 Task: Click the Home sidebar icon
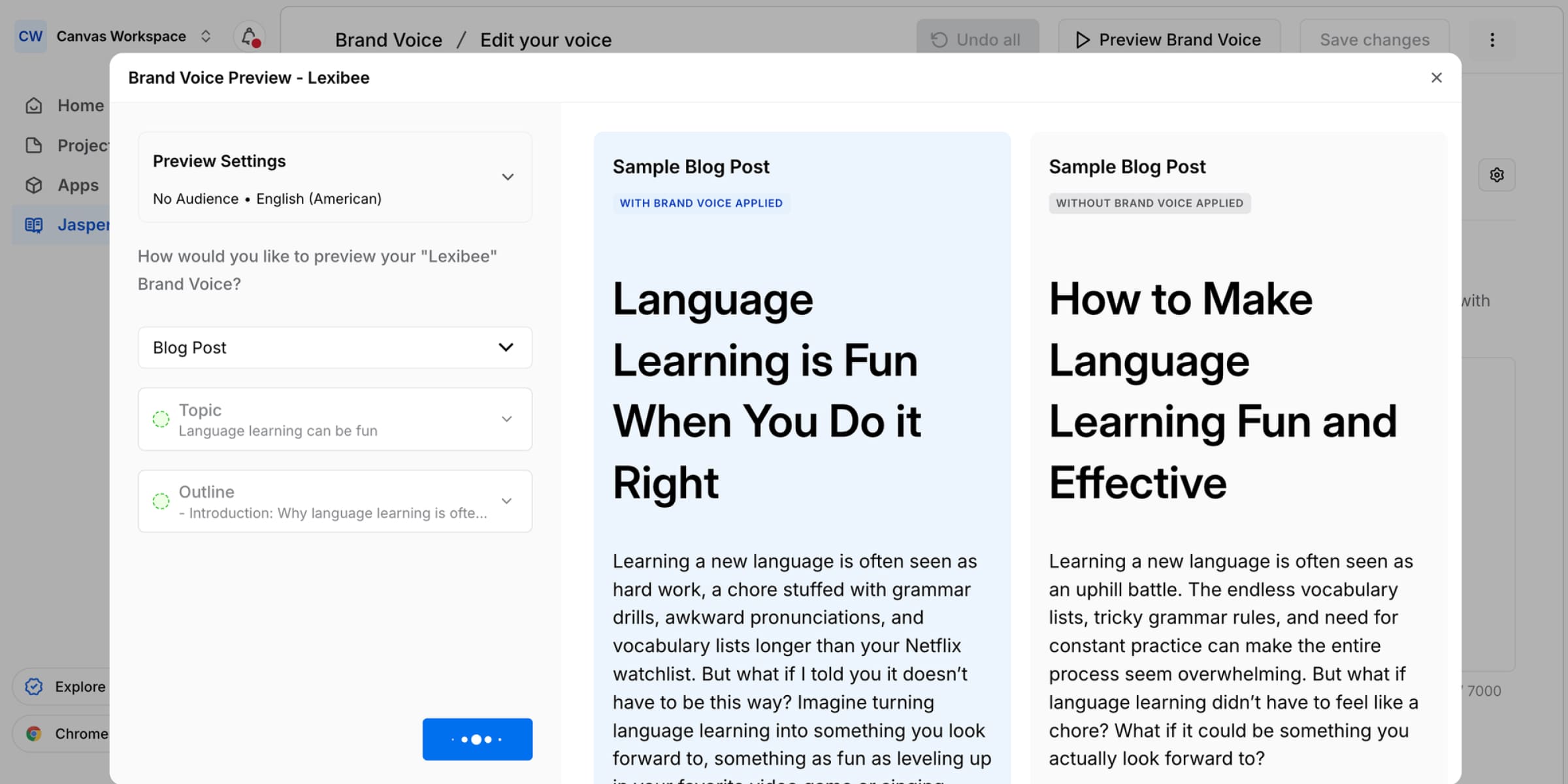pyautogui.click(x=34, y=106)
